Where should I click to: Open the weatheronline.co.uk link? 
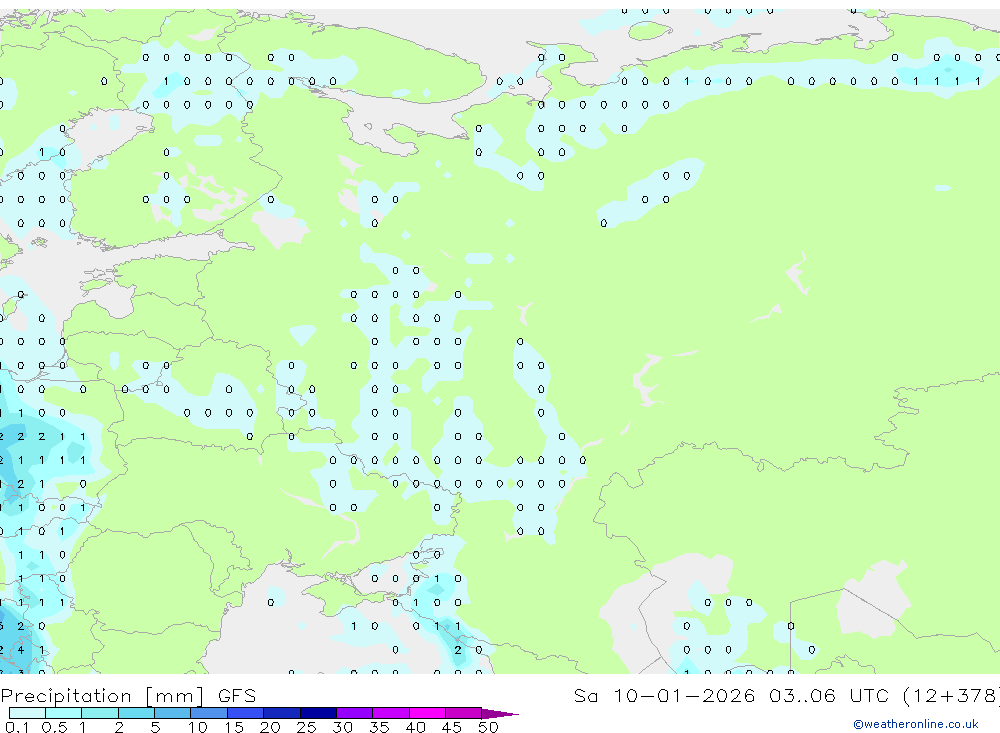(x=916, y=724)
